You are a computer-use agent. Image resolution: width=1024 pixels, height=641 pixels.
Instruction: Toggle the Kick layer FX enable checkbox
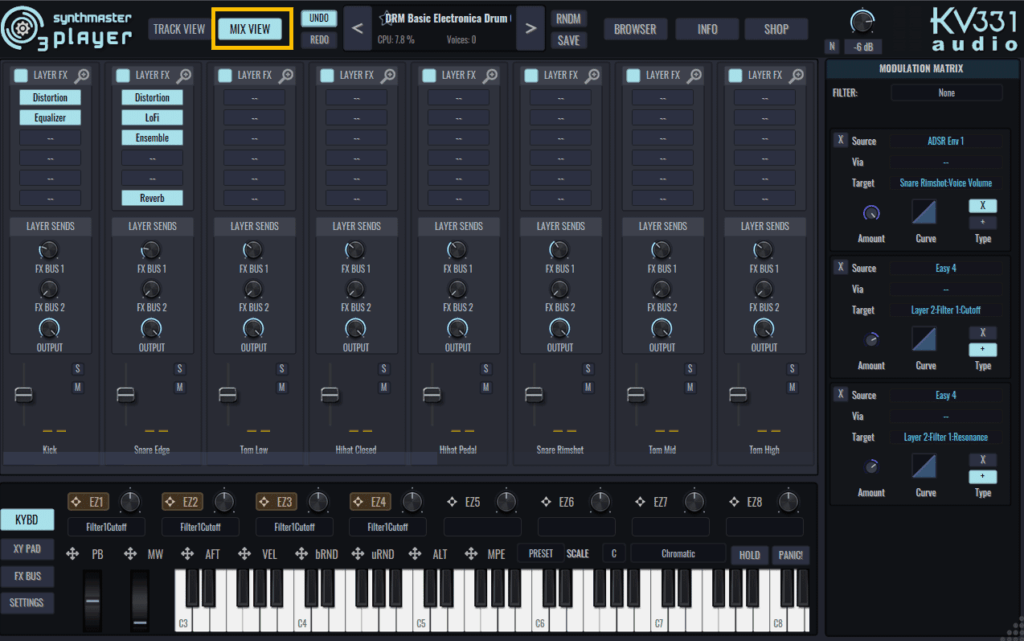pos(21,76)
